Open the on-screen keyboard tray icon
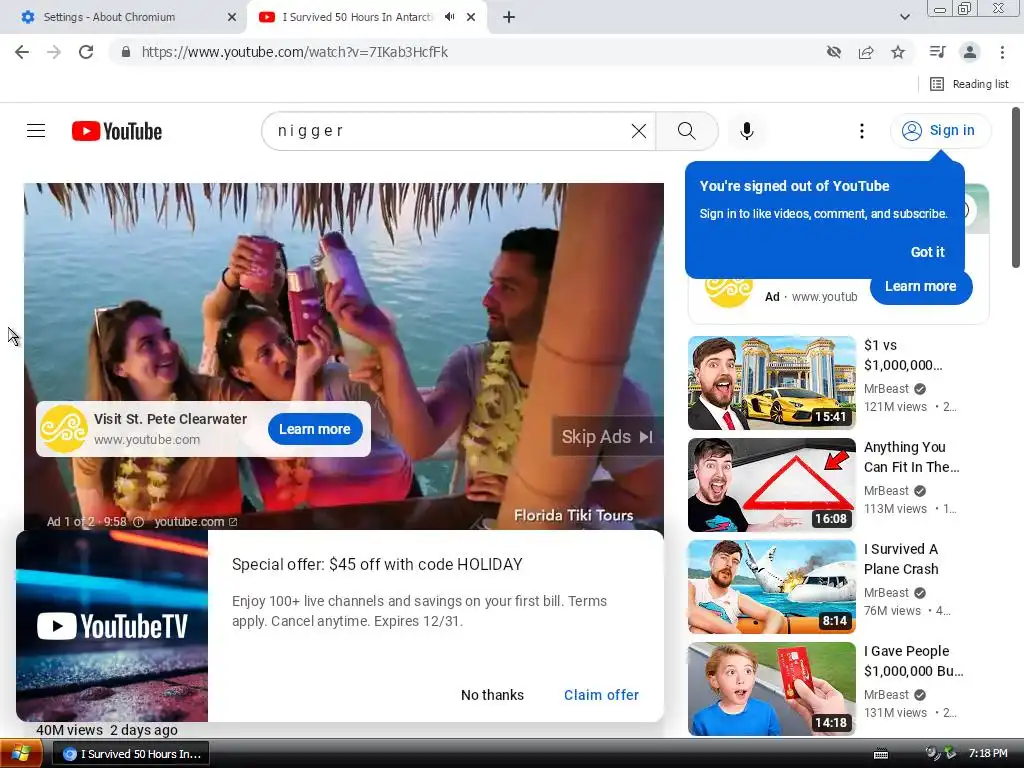 pyautogui.click(x=881, y=754)
